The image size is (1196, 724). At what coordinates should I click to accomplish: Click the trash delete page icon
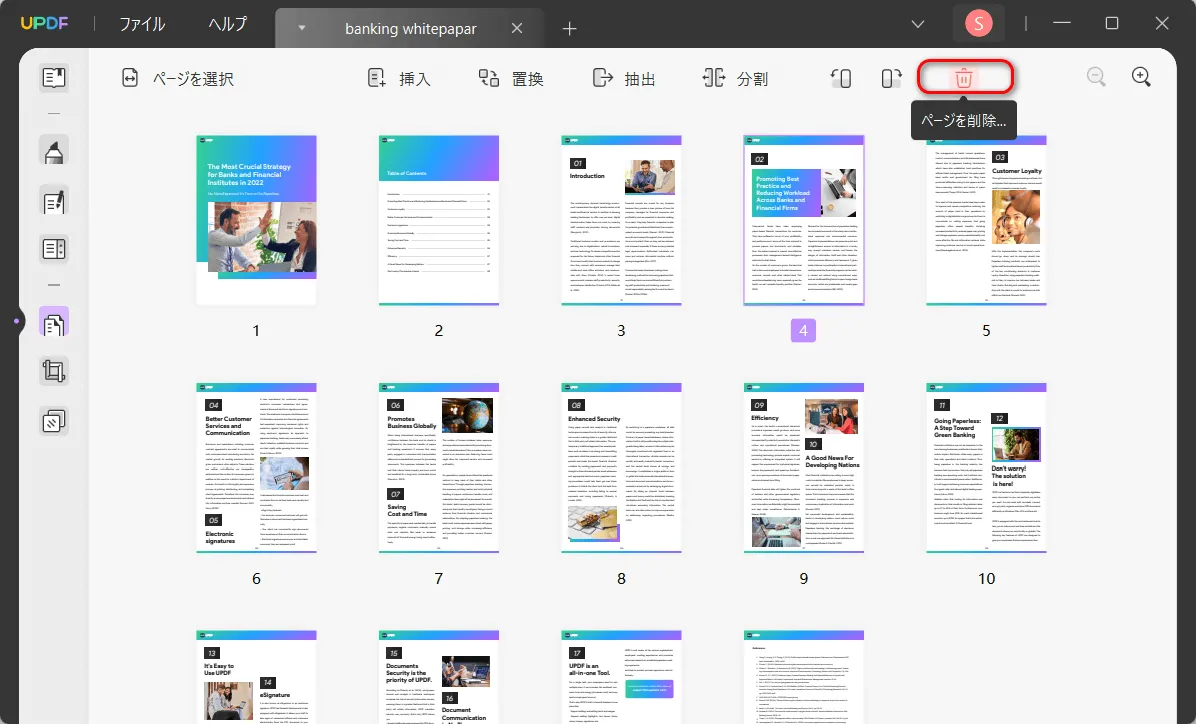pyautogui.click(x=963, y=78)
